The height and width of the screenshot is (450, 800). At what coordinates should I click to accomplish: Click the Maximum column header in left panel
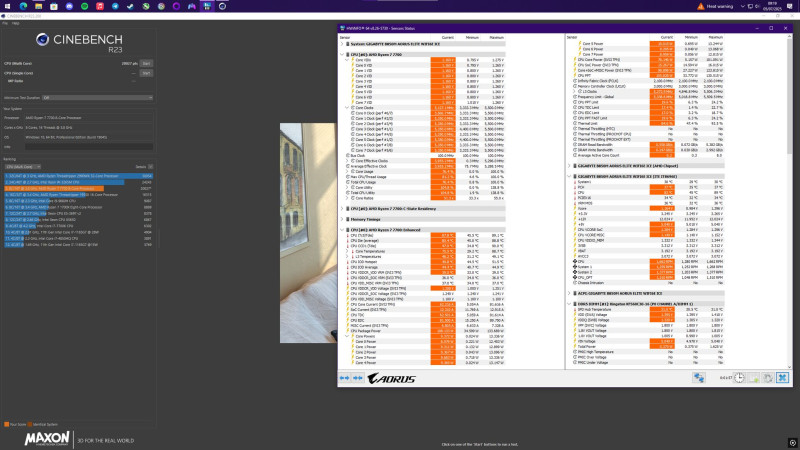click(x=496, y=37)
